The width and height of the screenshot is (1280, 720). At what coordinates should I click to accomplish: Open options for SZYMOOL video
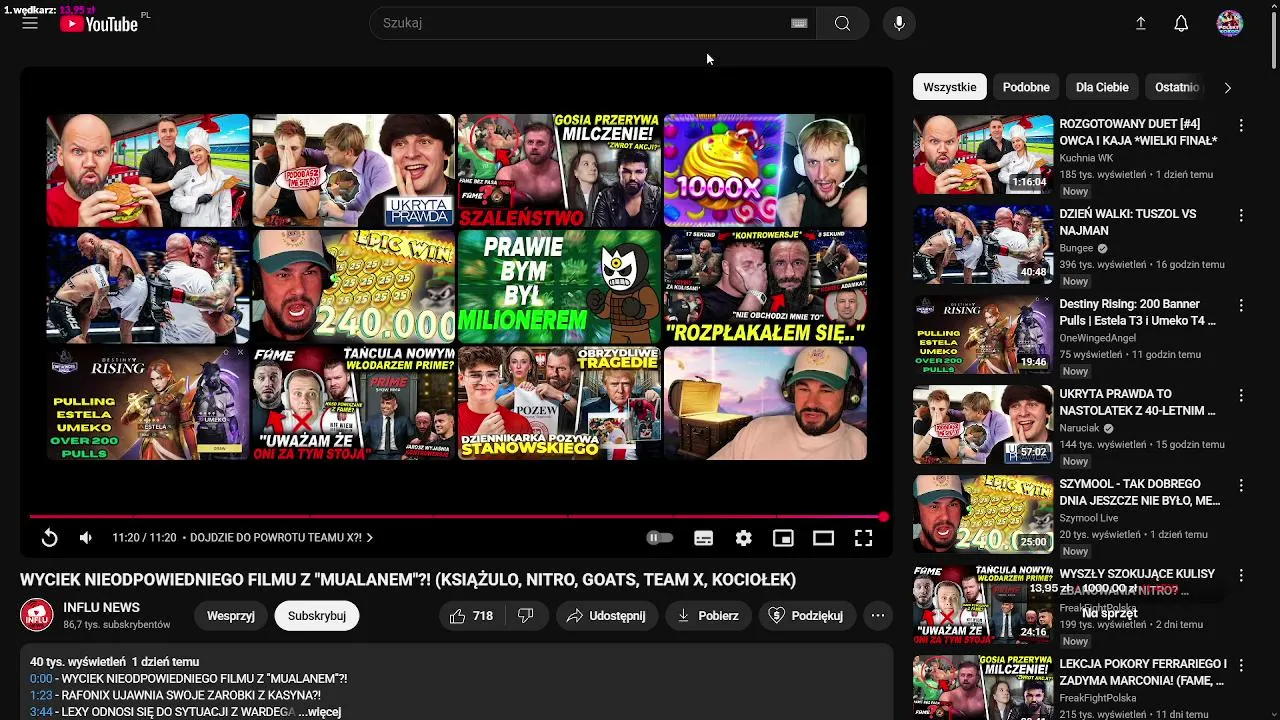[1241, 486]
